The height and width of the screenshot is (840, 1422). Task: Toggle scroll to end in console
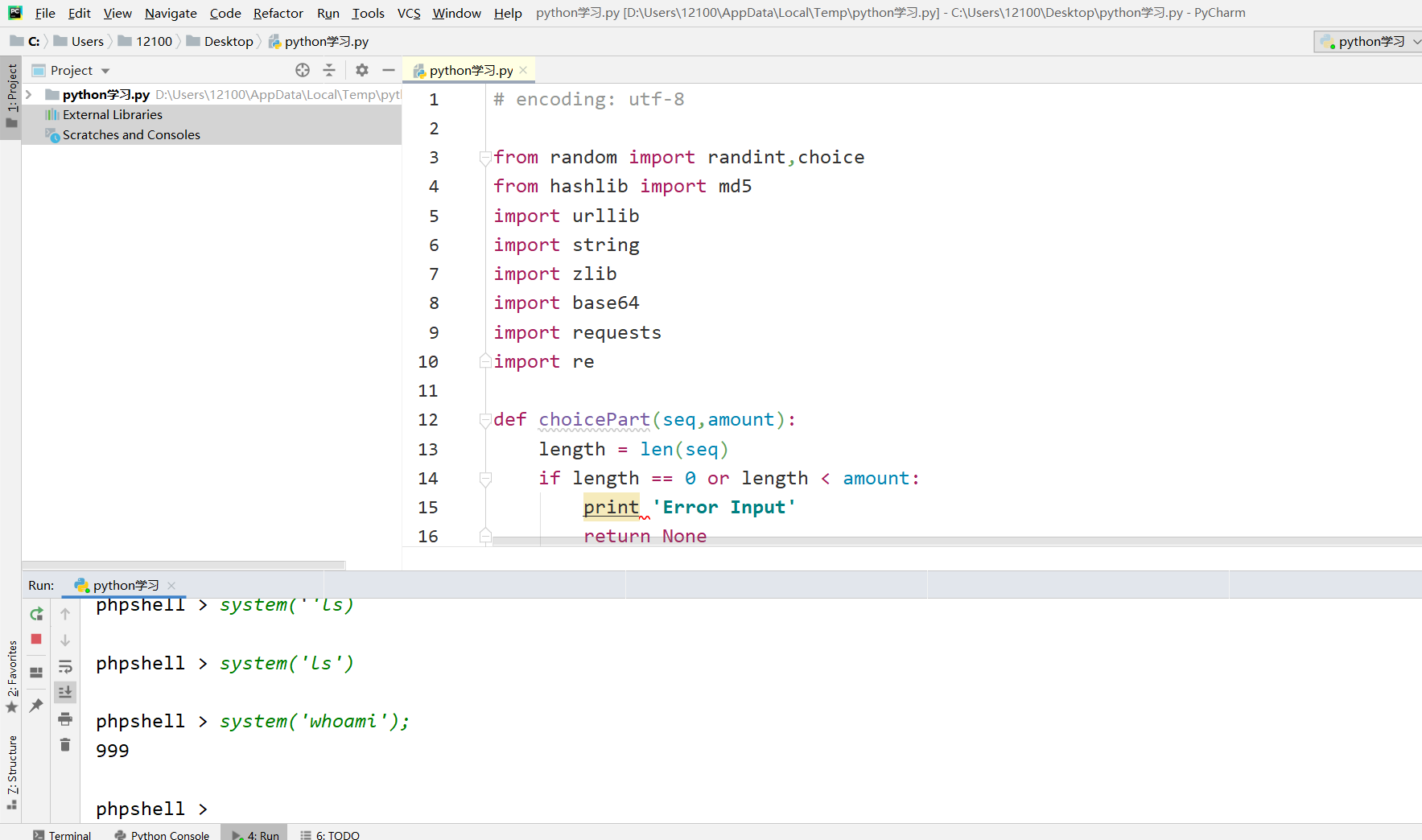pyautogui.click(x=65, y=691)
